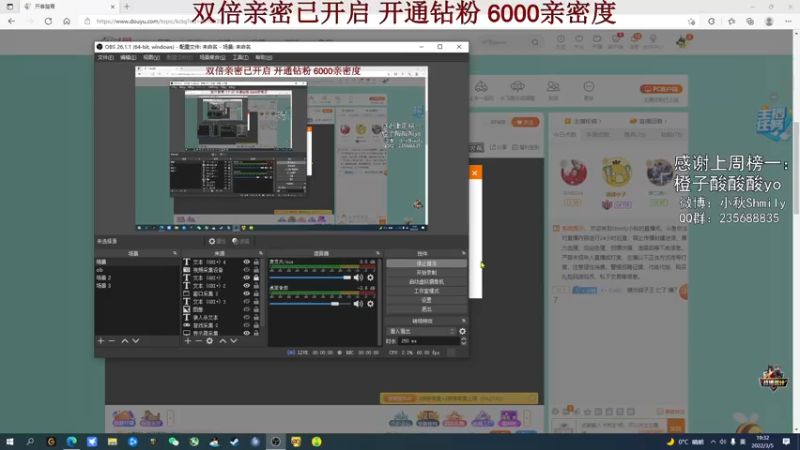This screenshot has height=450, width=800.
Task: Toggle lock on 文本 (GDI+) 4 source
Action: click(256, 262)
